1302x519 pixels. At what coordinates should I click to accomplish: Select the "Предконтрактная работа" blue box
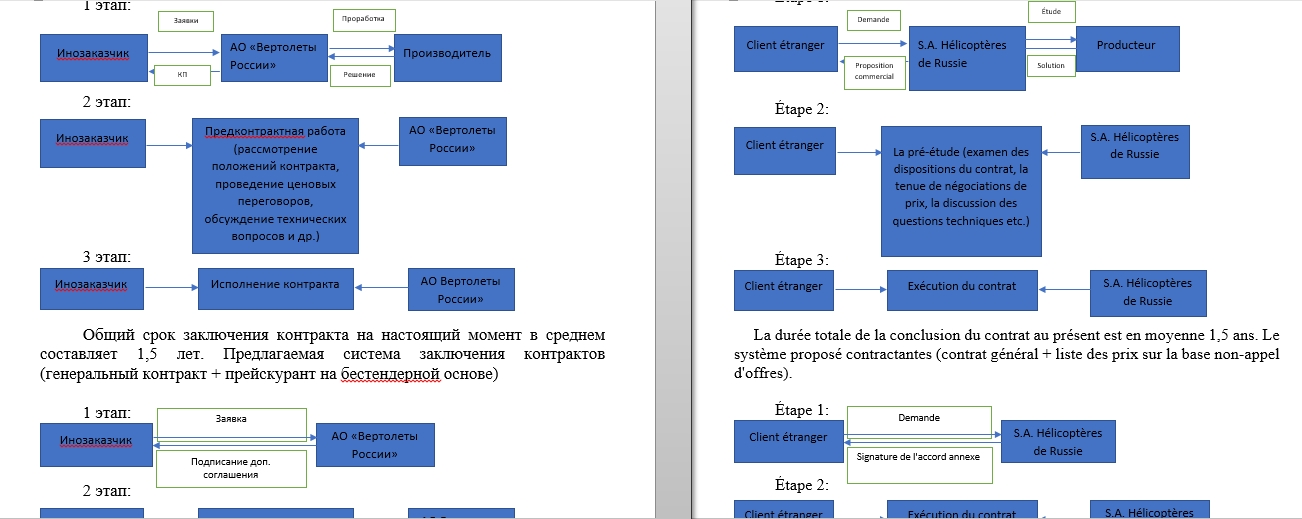[x=274, y=185]
